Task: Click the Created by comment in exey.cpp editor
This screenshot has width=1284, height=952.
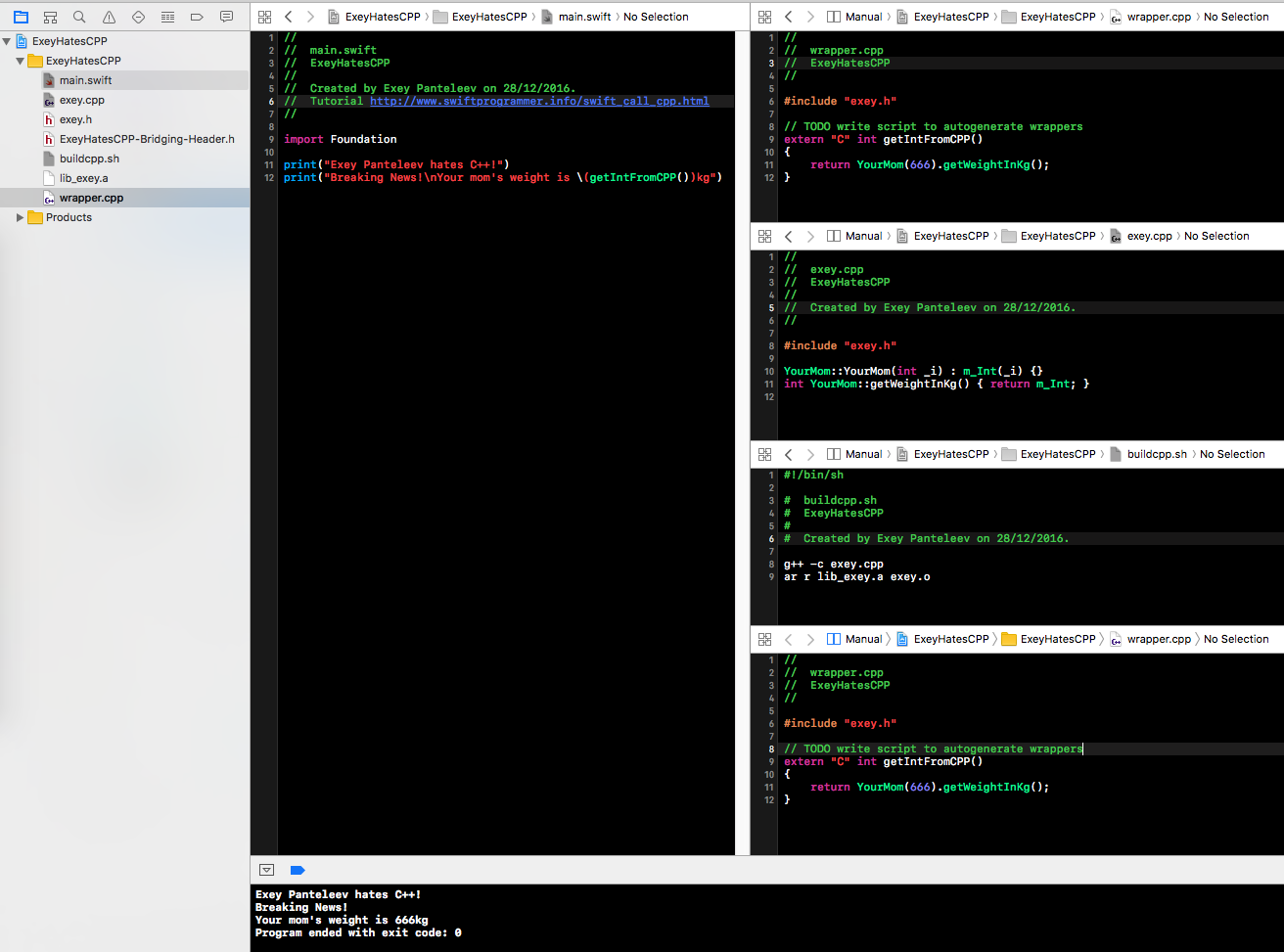Action: [x=930, y=307]
